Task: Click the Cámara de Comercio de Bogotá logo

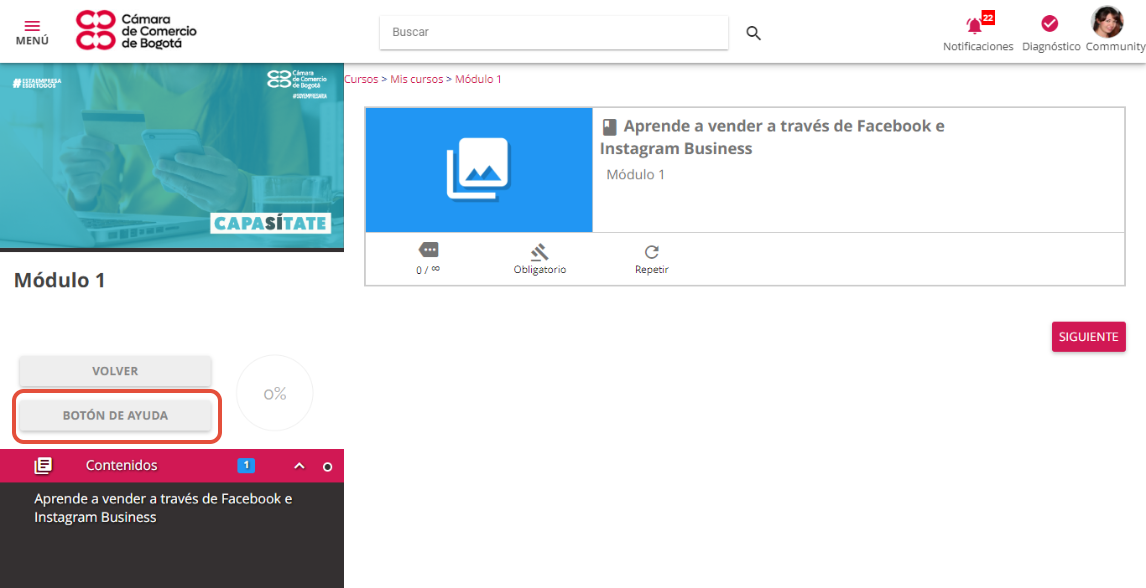Action: tap(136, 31)
